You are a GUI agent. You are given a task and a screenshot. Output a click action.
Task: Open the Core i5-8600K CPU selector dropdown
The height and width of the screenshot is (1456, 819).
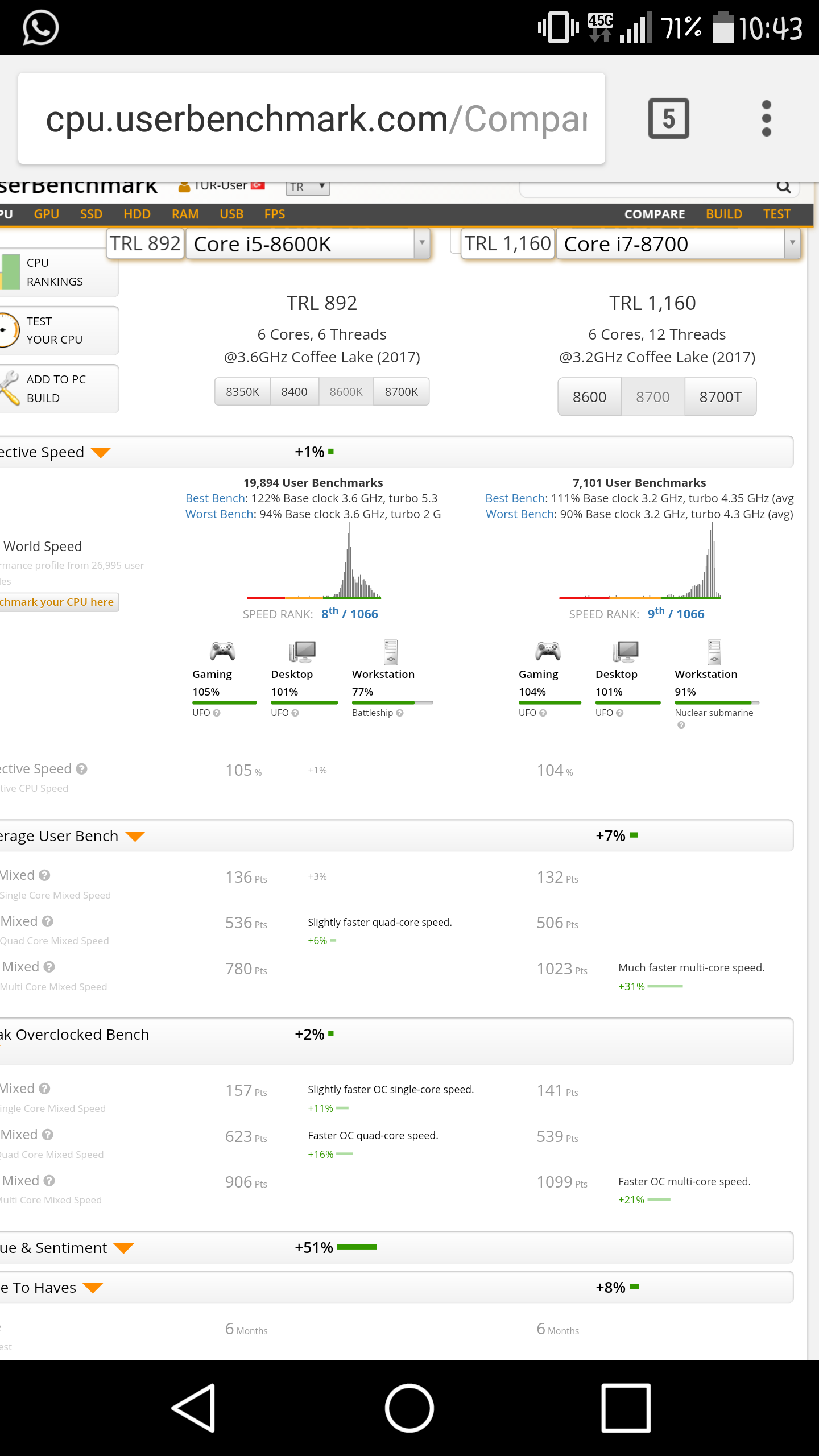click(309, 243)
